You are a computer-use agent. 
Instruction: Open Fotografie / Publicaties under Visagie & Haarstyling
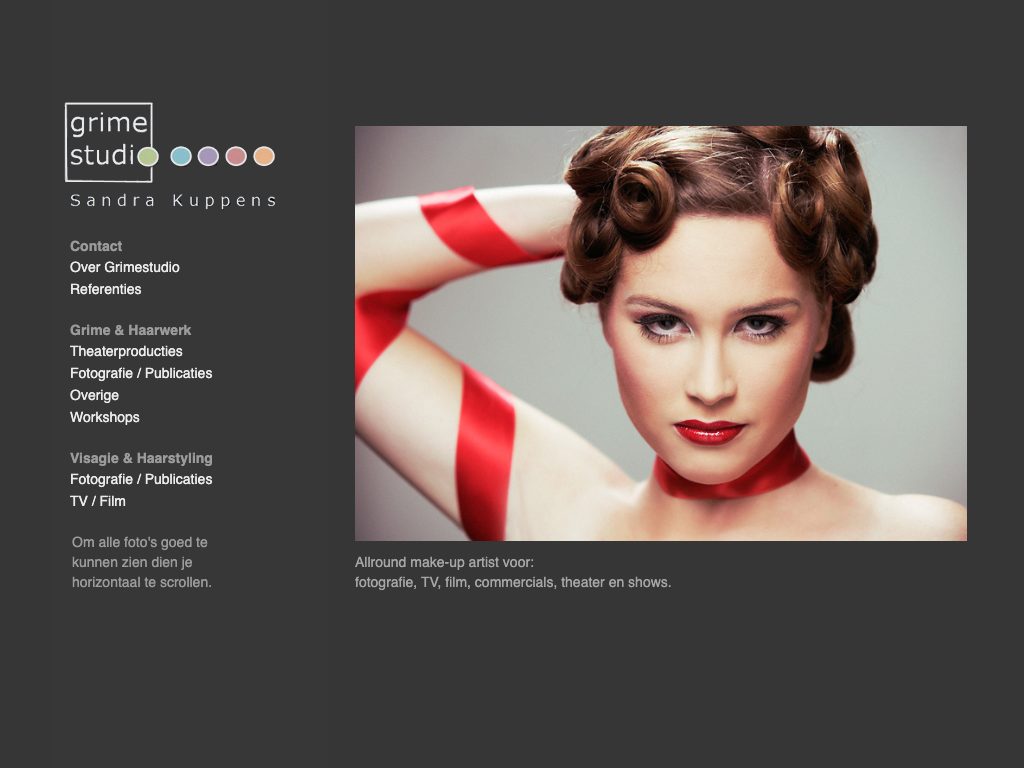[141, 480]
